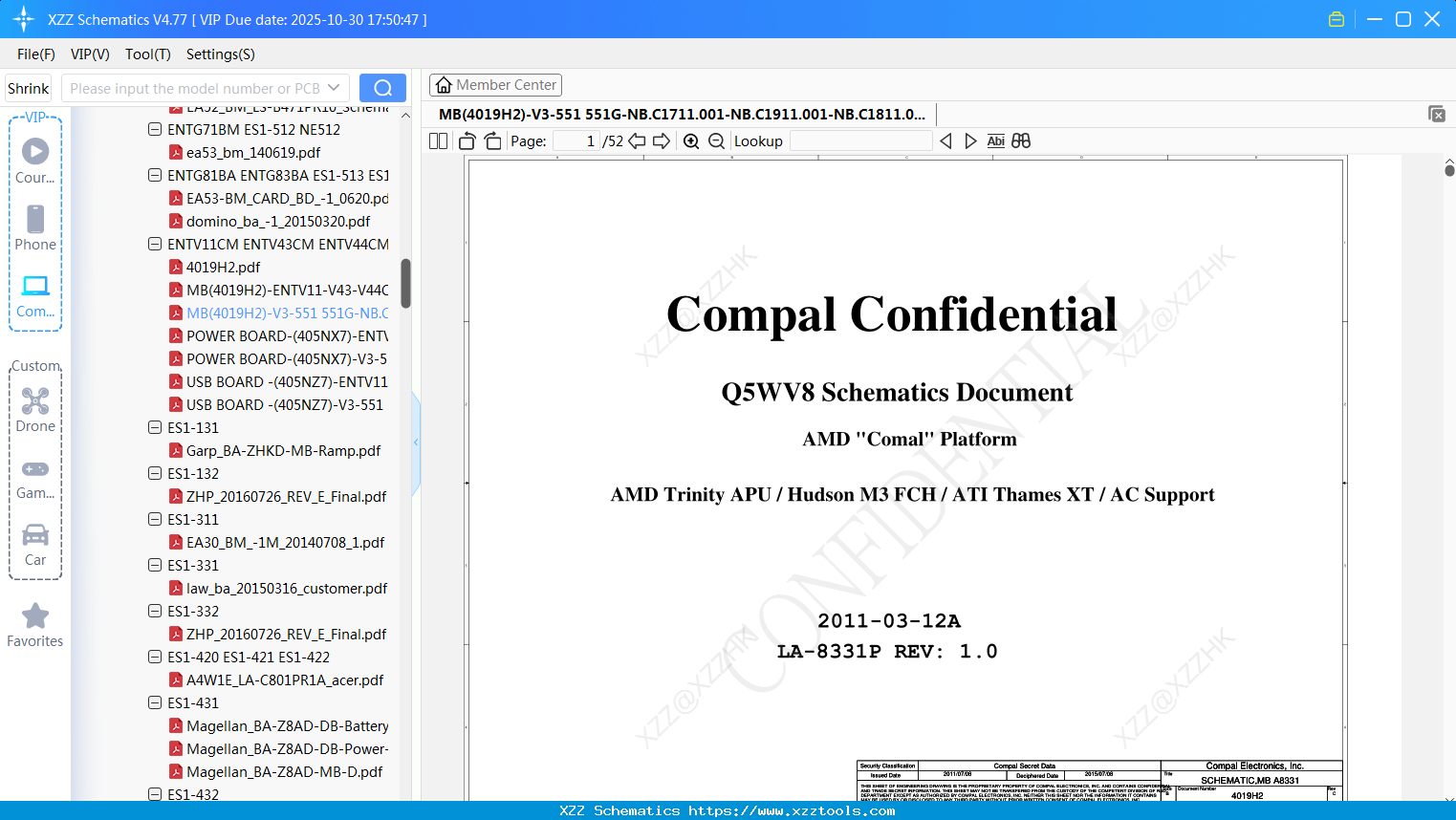This screenshot has height=820, width=1456.
Task: Collapse the ES1-131 folder
Action: 155,427
